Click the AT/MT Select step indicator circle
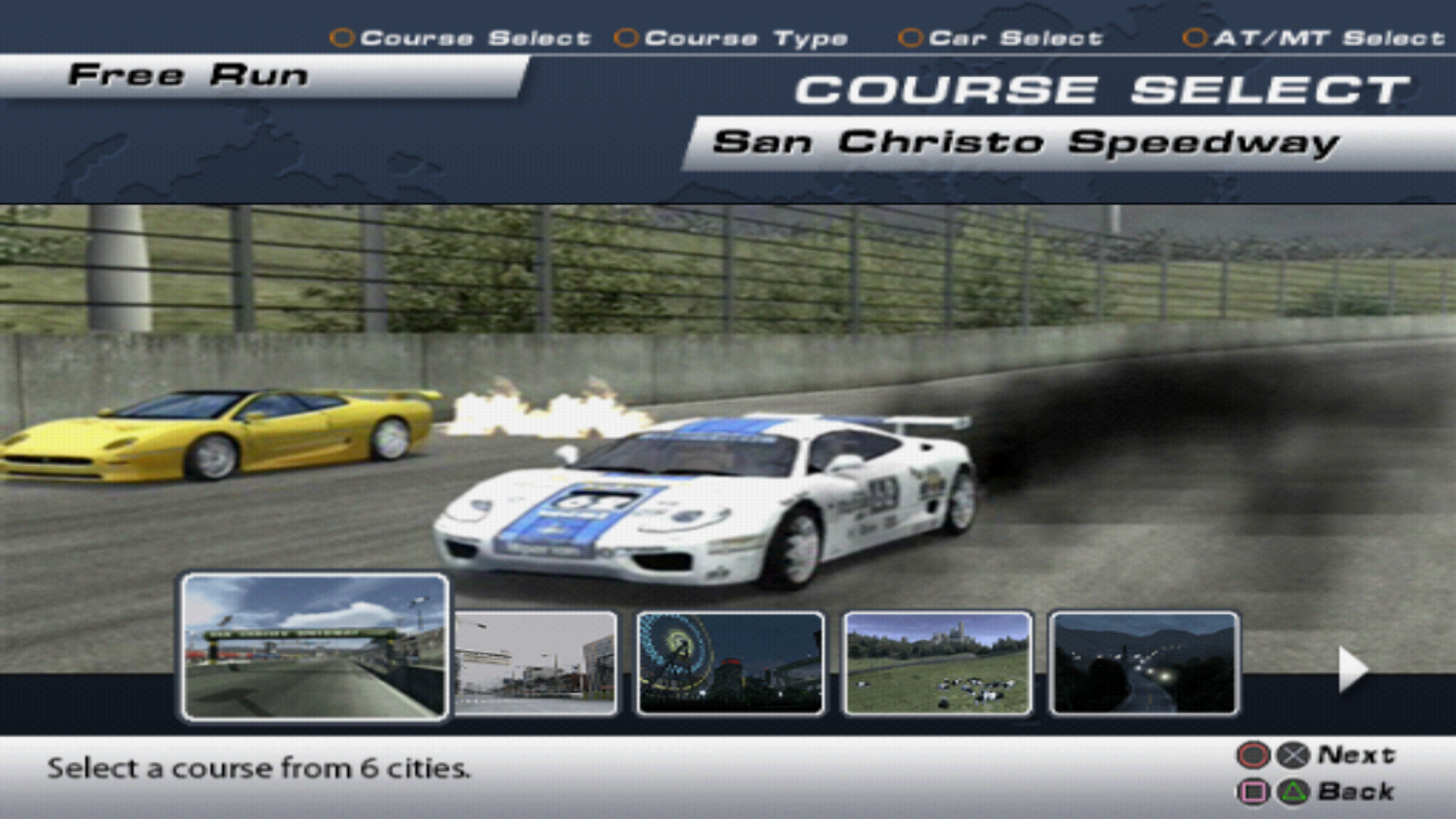1456x819 pixels. (1194, 37)
